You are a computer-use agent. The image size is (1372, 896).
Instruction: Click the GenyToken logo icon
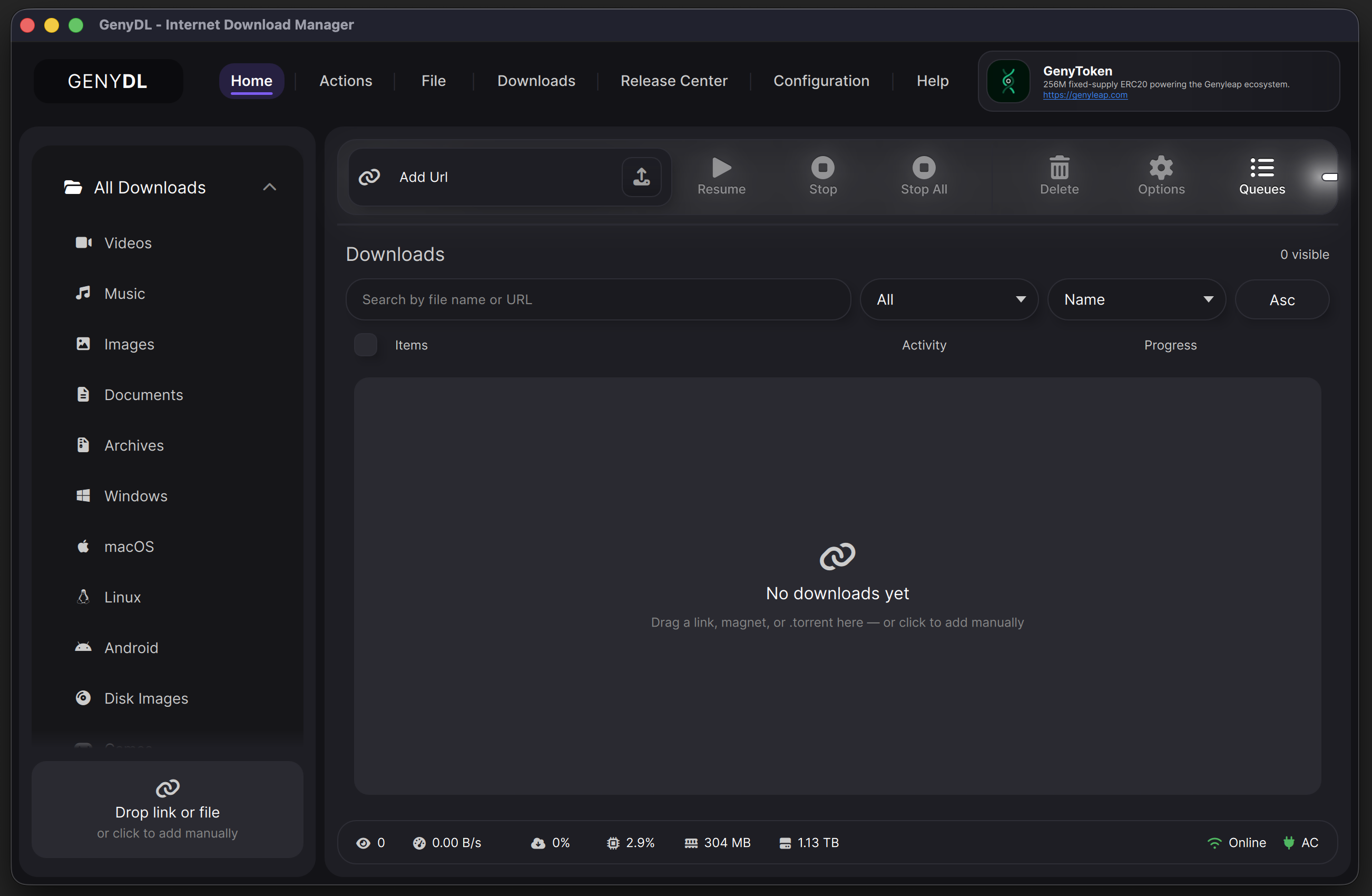(1008, 81)
